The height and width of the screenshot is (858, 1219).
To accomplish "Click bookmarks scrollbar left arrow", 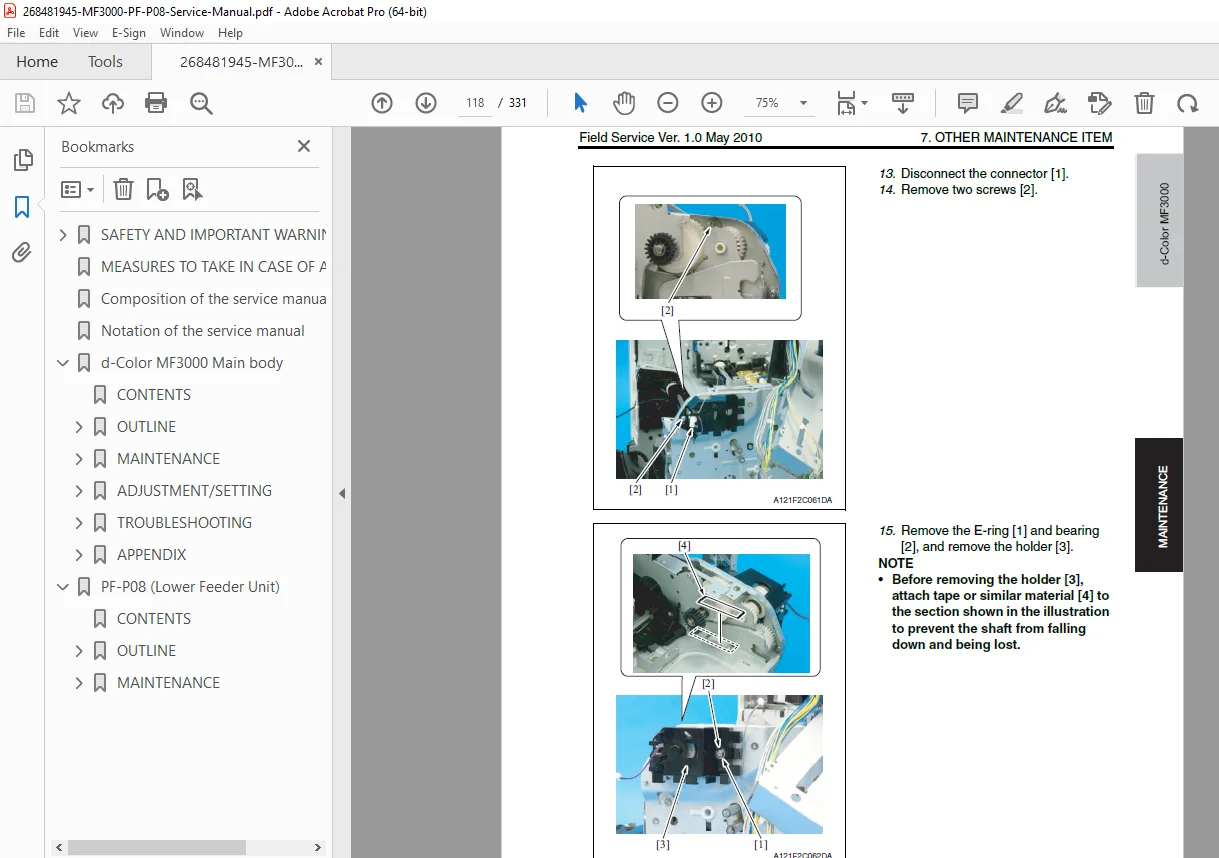I will (x=59, y=848).
